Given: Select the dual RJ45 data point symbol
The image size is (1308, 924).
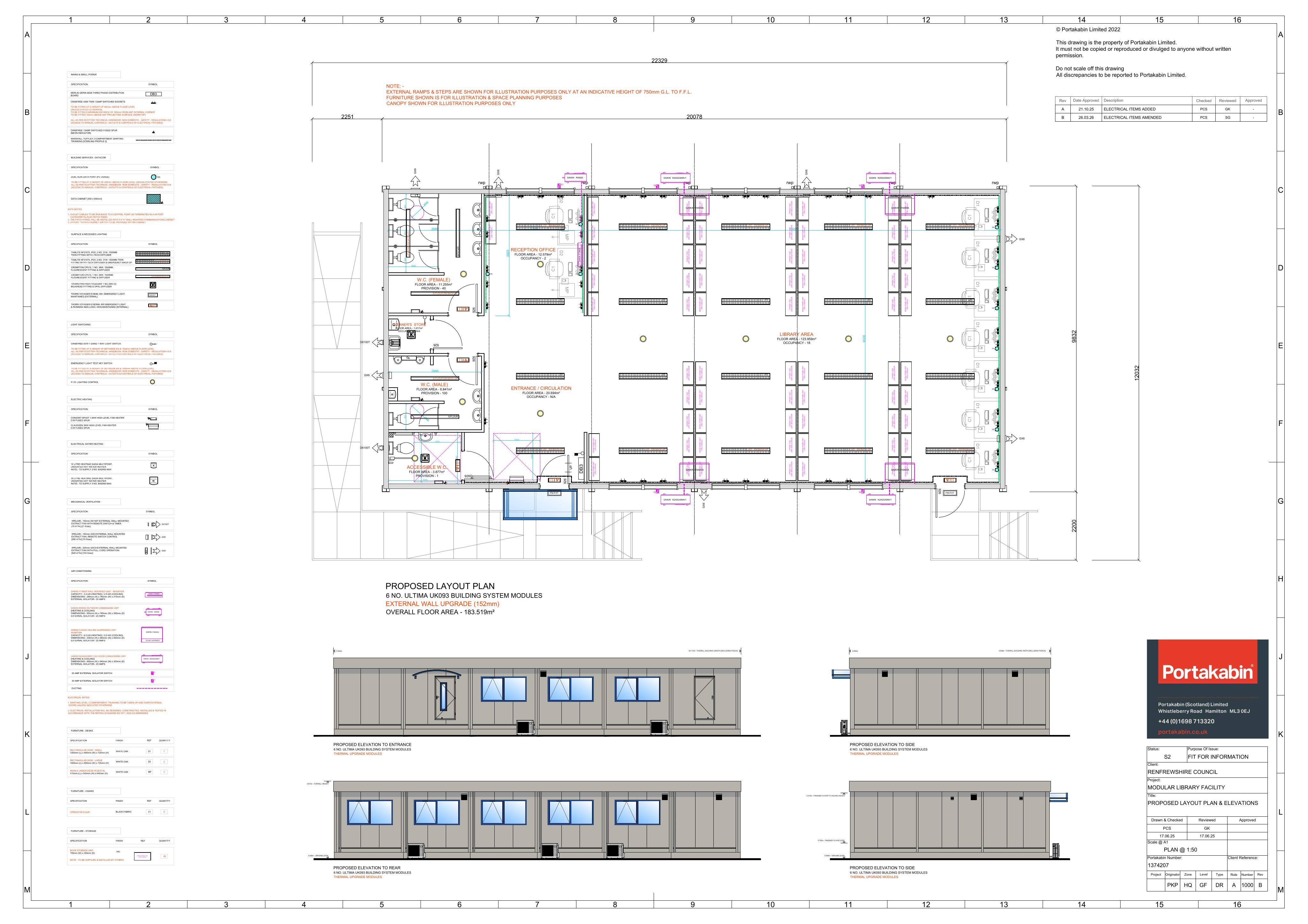Looking at the screenshot, I should [x=153, y=177].
